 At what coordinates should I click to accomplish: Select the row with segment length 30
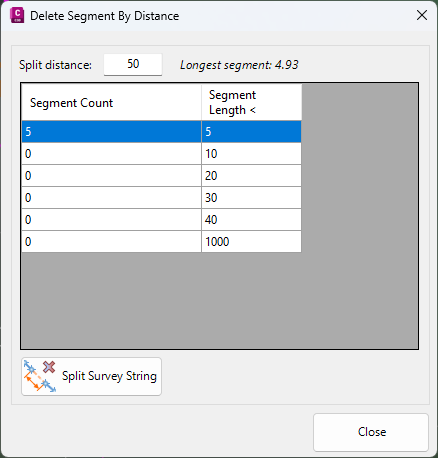coord(162,198)
